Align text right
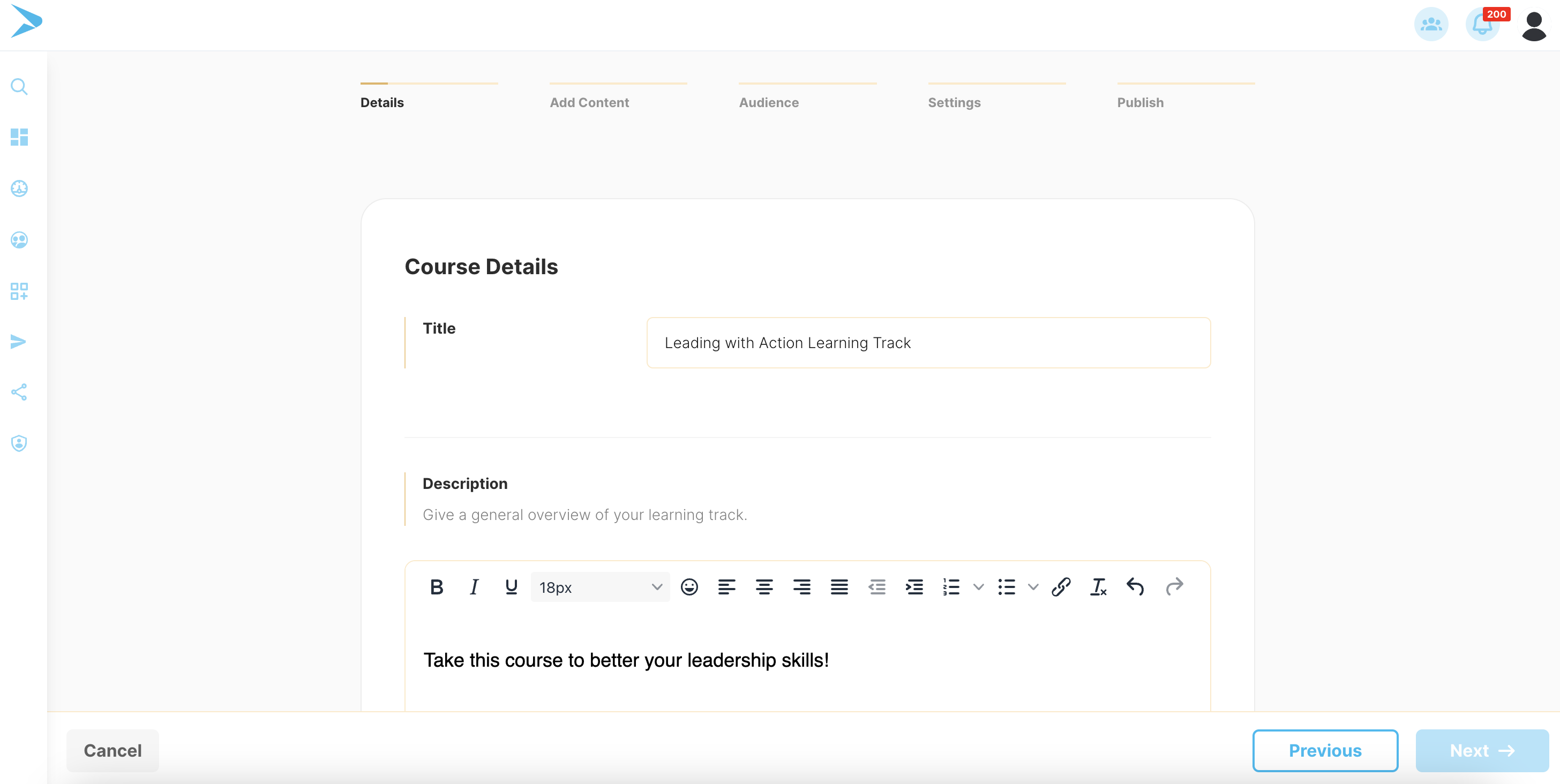The width and height of the screenshot is (1560, 784). (802, 587)
